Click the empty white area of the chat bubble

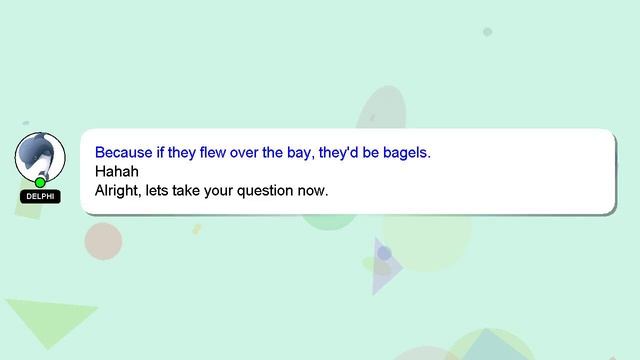click(490, 180)
